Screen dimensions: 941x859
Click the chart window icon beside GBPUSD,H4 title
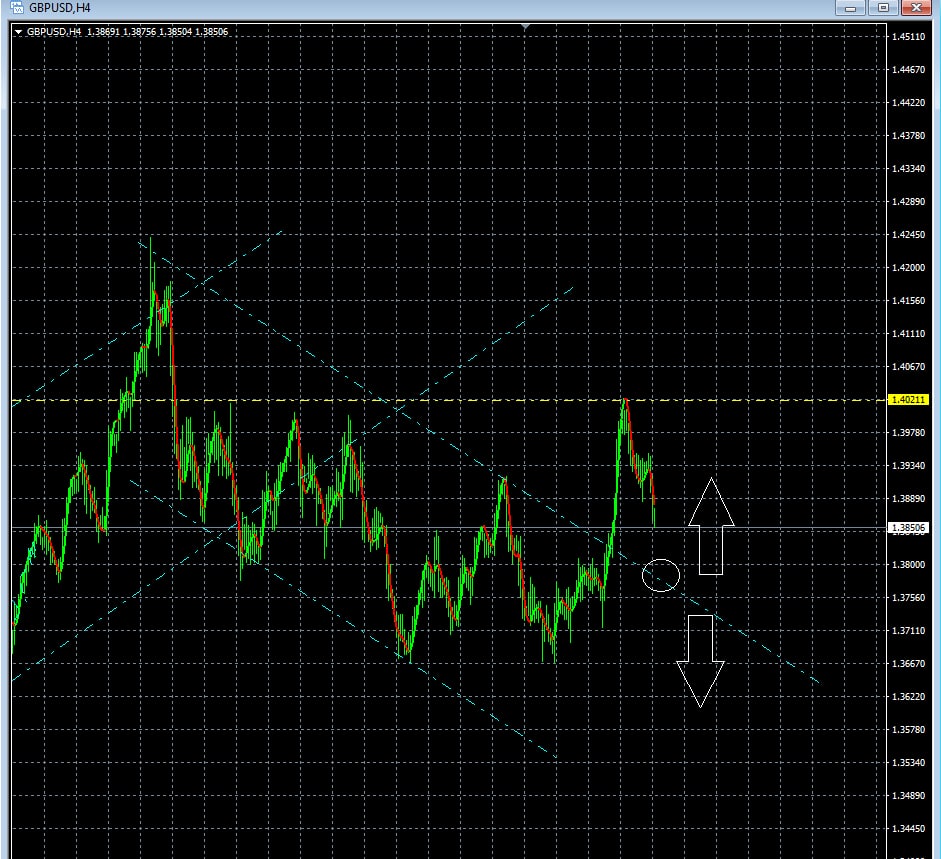click(17, 8)
